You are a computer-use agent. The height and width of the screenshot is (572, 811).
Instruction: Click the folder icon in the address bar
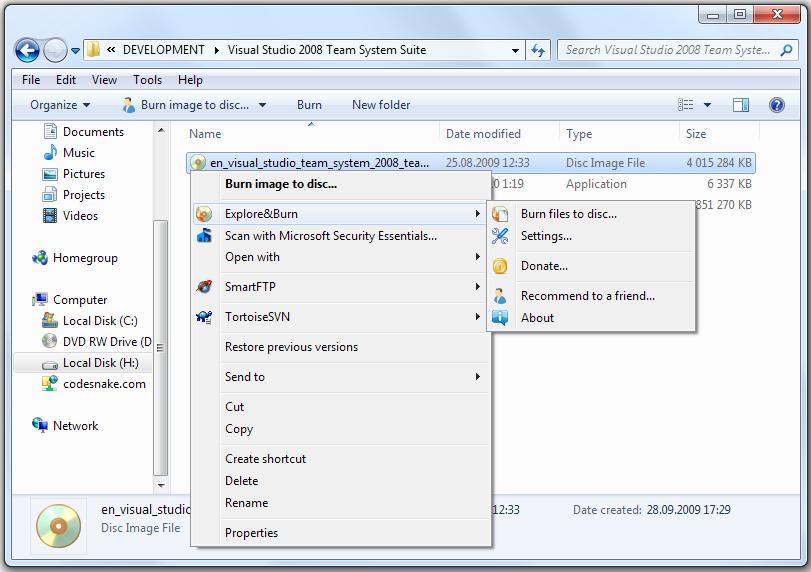click(x=93, y=50)
